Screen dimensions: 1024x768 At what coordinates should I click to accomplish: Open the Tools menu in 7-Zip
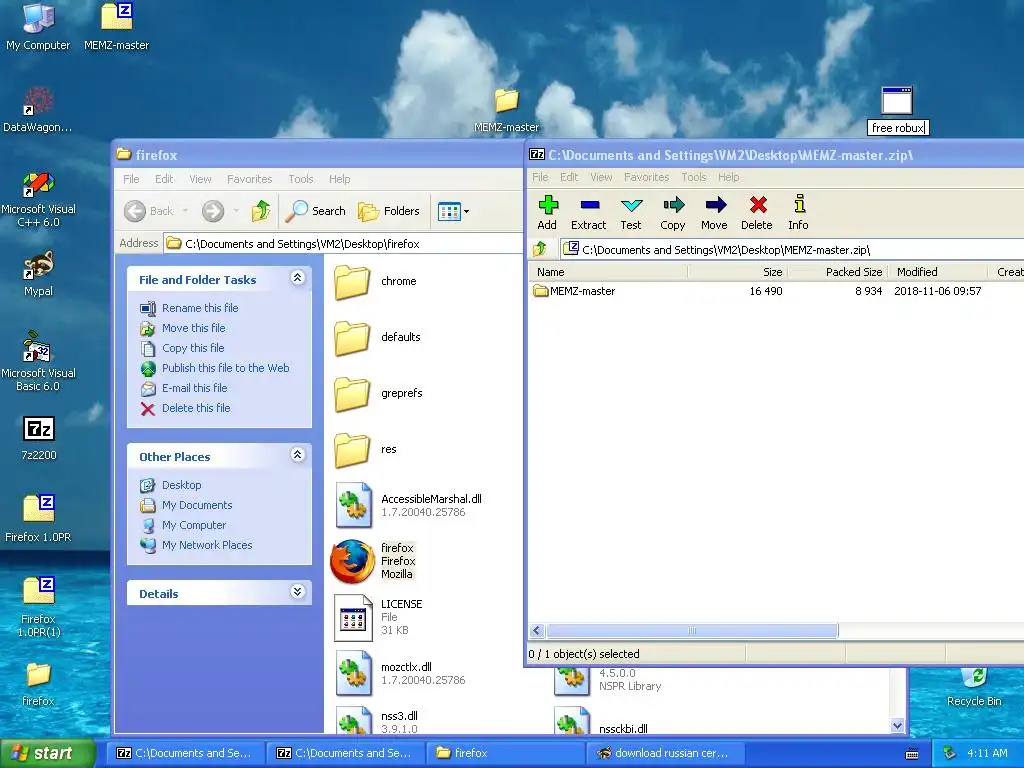694,177
